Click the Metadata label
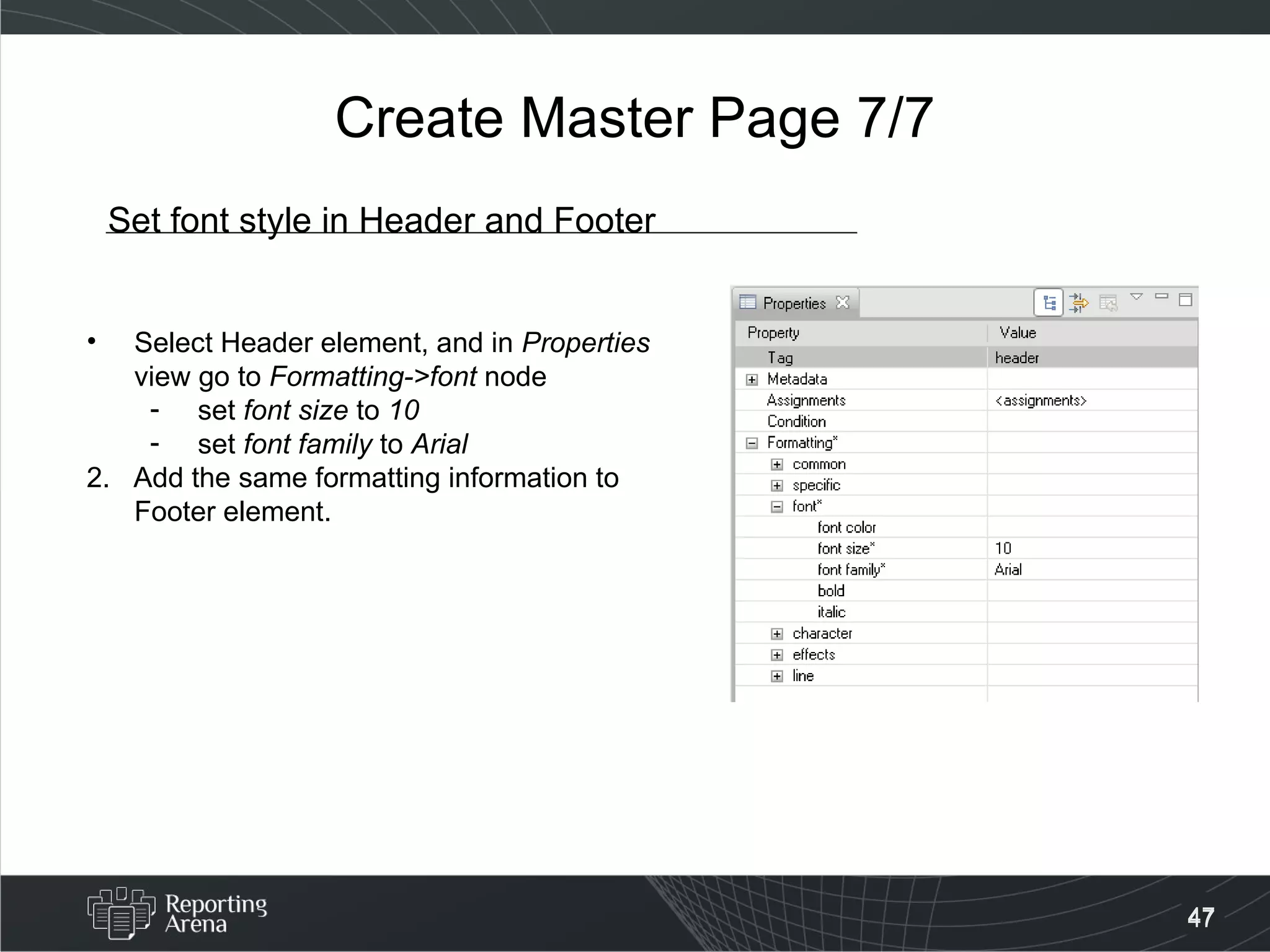Screen dimensions: 1270x952 [x=797, y=379]
